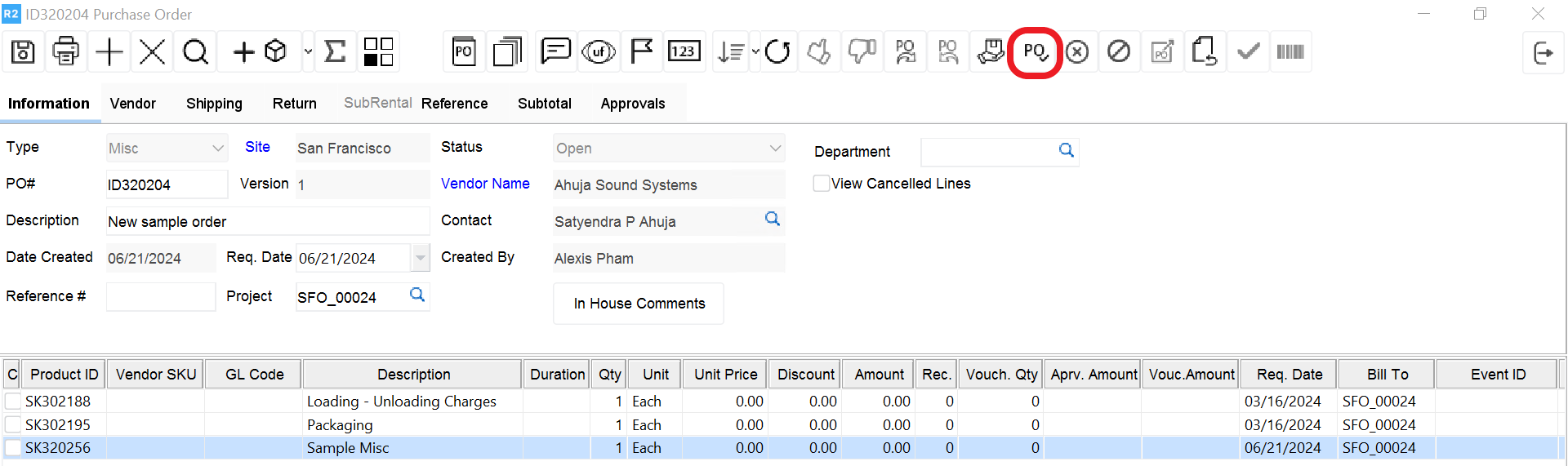The height and width of the screenshot is (466, 1568).
Task: Click the magnifier search icon in toolbar
Action: pyautogui.click(x=195, y=52)
